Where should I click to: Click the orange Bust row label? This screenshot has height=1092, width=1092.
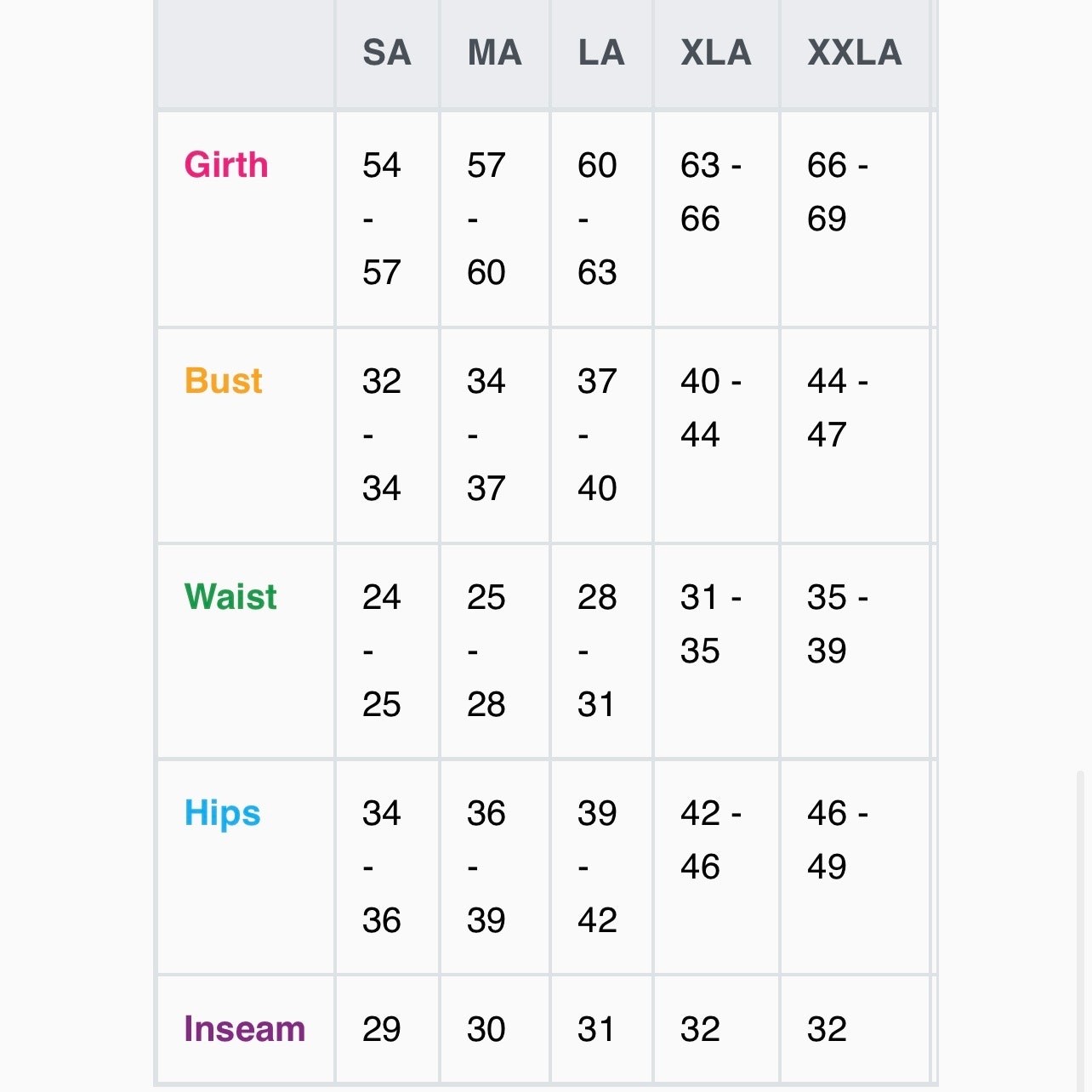[224, 381]
